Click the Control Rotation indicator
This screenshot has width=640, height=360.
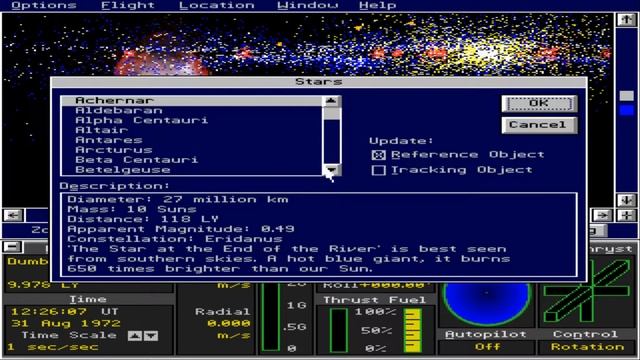pyautogui.click(x=587, y=347)
